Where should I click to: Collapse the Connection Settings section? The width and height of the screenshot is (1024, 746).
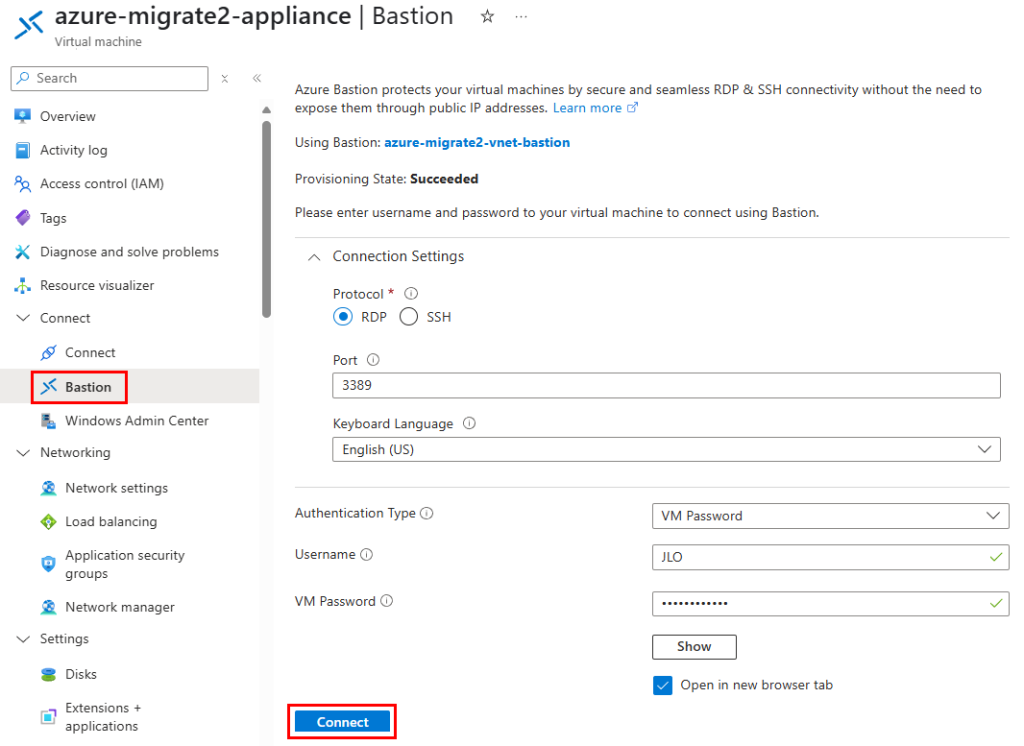314,257
